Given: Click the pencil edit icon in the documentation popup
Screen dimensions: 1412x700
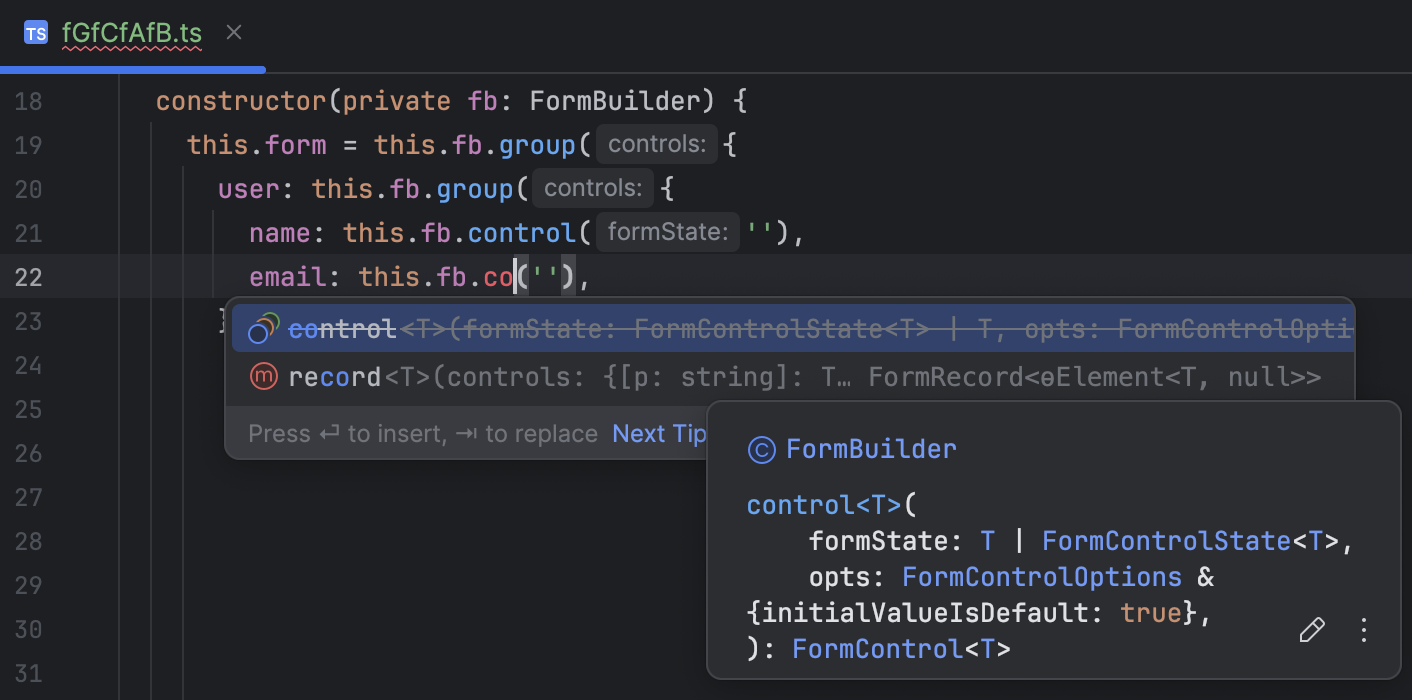Looking at the screenshot, I should coord(1311,629).
